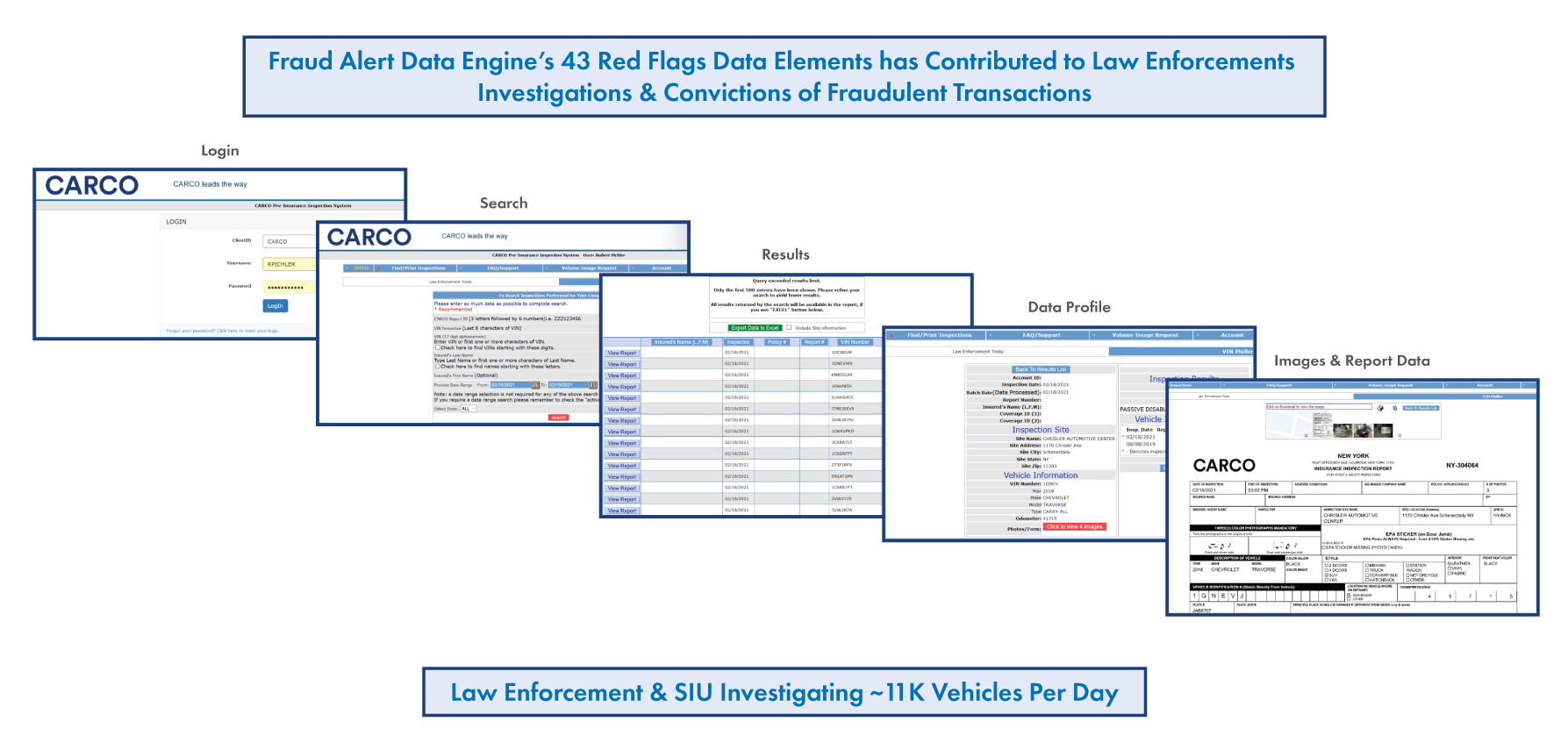
Task: Click report number NY-304064
Action: (1462, 466)
